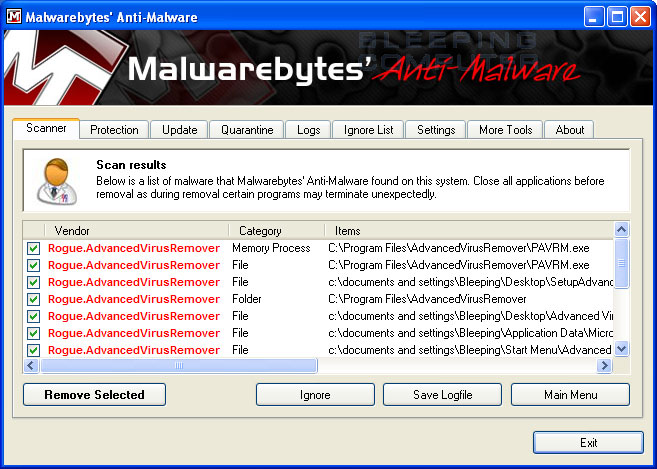Click the vertical scrollbar up arrow

pyautogui.click(x=621, y=230)
